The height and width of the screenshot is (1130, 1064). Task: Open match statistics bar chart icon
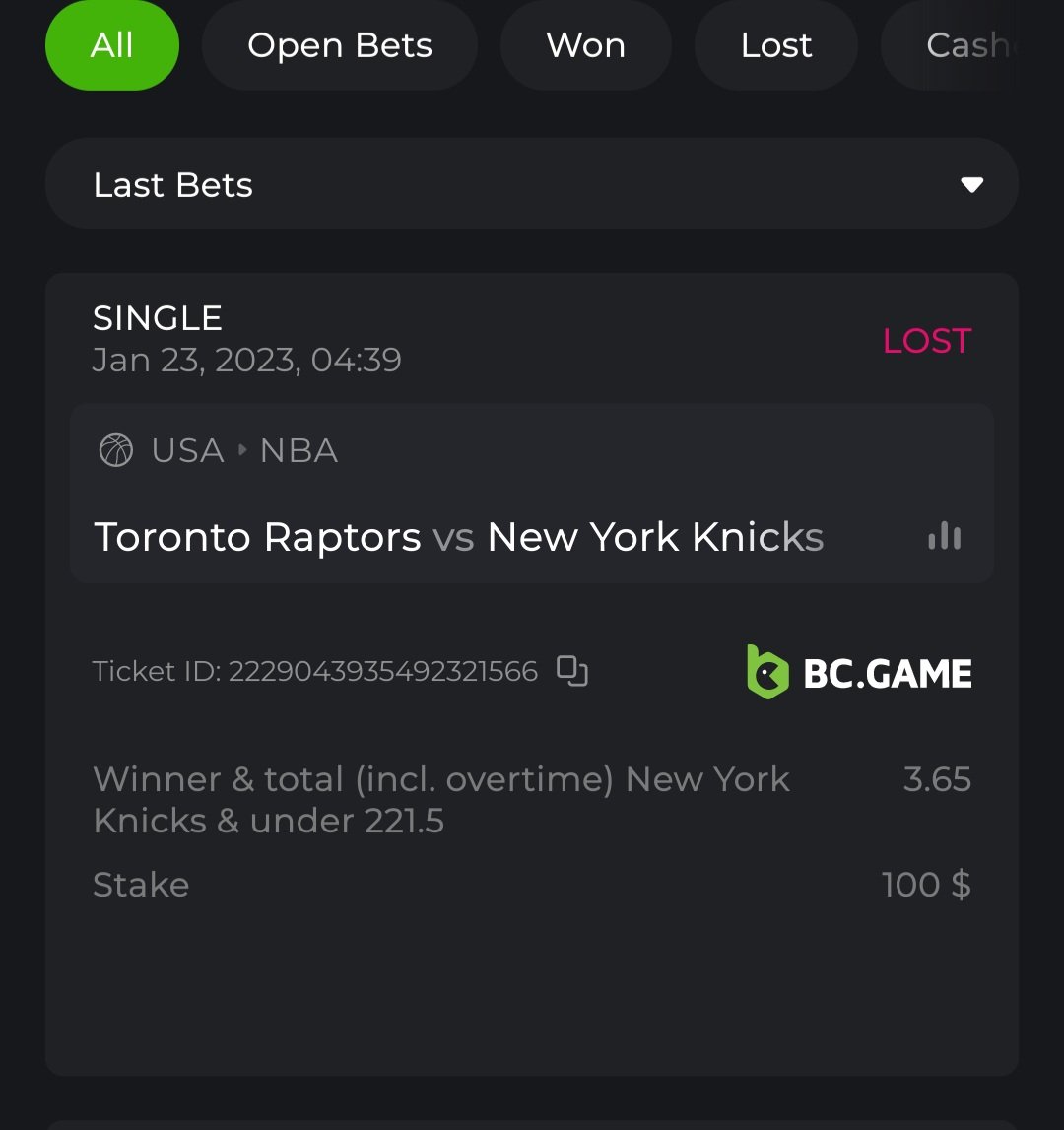(x=944, y=536)
